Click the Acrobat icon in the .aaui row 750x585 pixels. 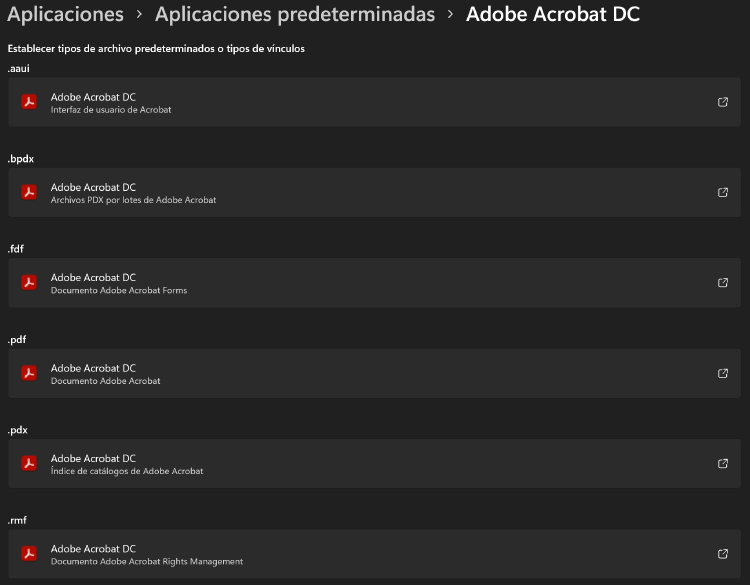point(30,102)
